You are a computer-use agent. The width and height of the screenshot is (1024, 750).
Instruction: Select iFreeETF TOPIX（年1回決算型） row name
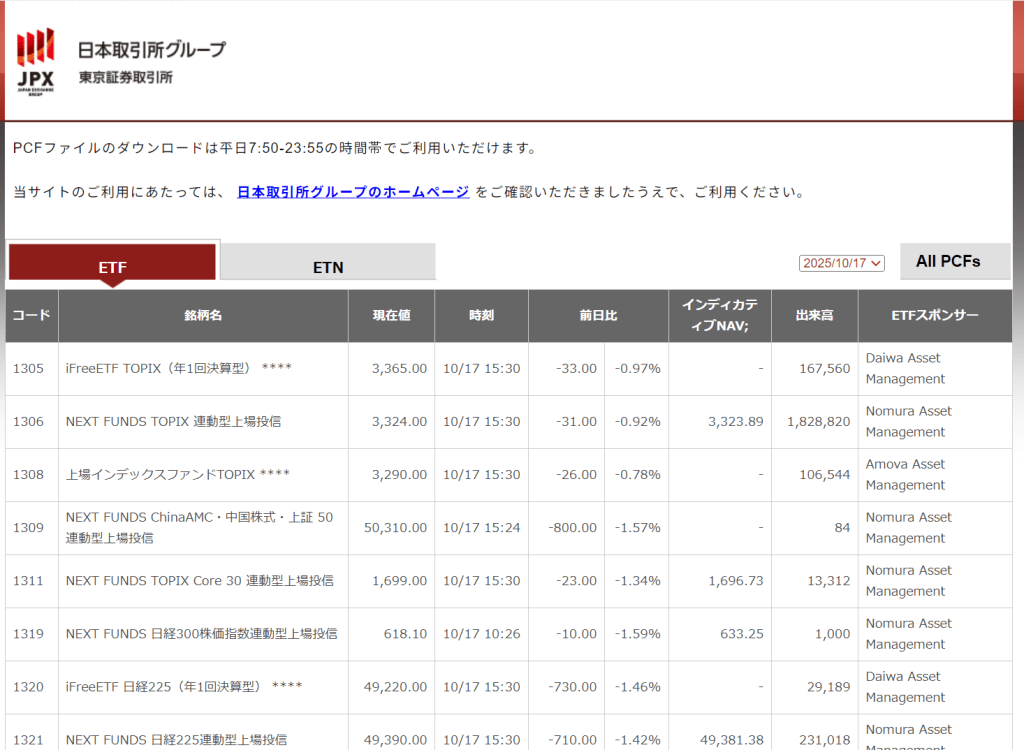pos(178,368)
